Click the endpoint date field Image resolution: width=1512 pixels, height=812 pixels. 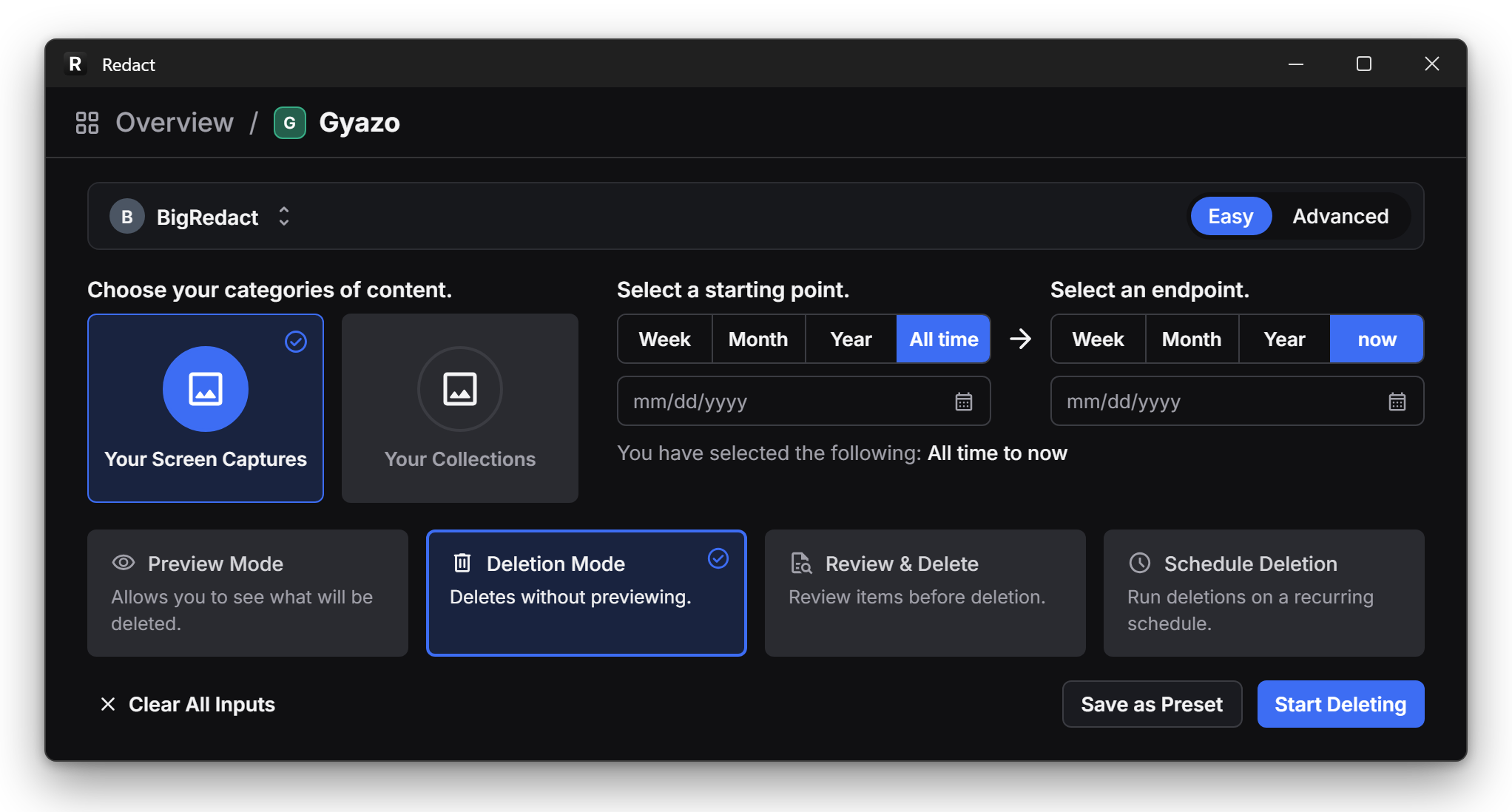(x=1238, y=401)
